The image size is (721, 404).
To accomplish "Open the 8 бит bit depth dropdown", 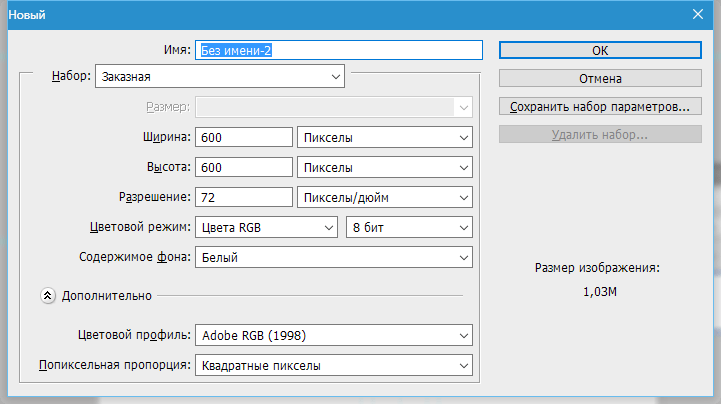I will tap(409, 228).
